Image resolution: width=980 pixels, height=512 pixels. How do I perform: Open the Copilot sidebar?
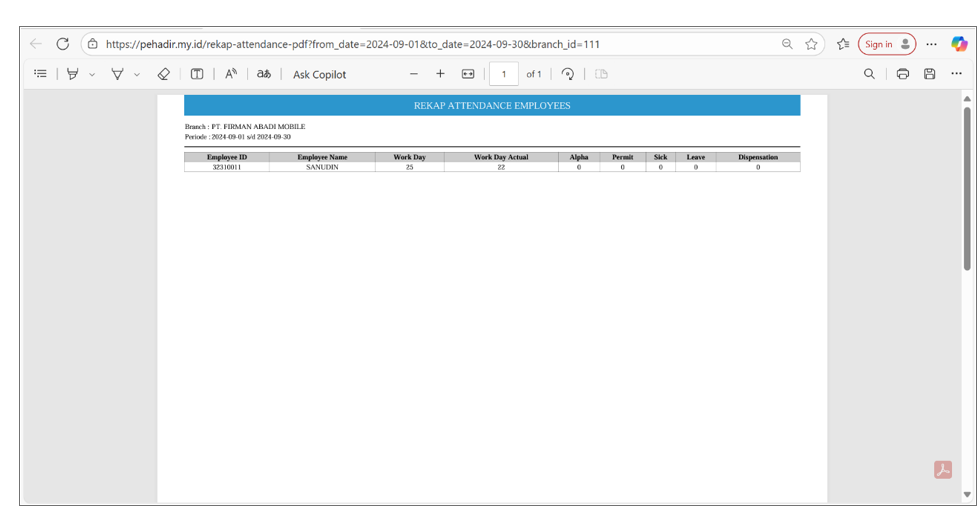(959, 44)
